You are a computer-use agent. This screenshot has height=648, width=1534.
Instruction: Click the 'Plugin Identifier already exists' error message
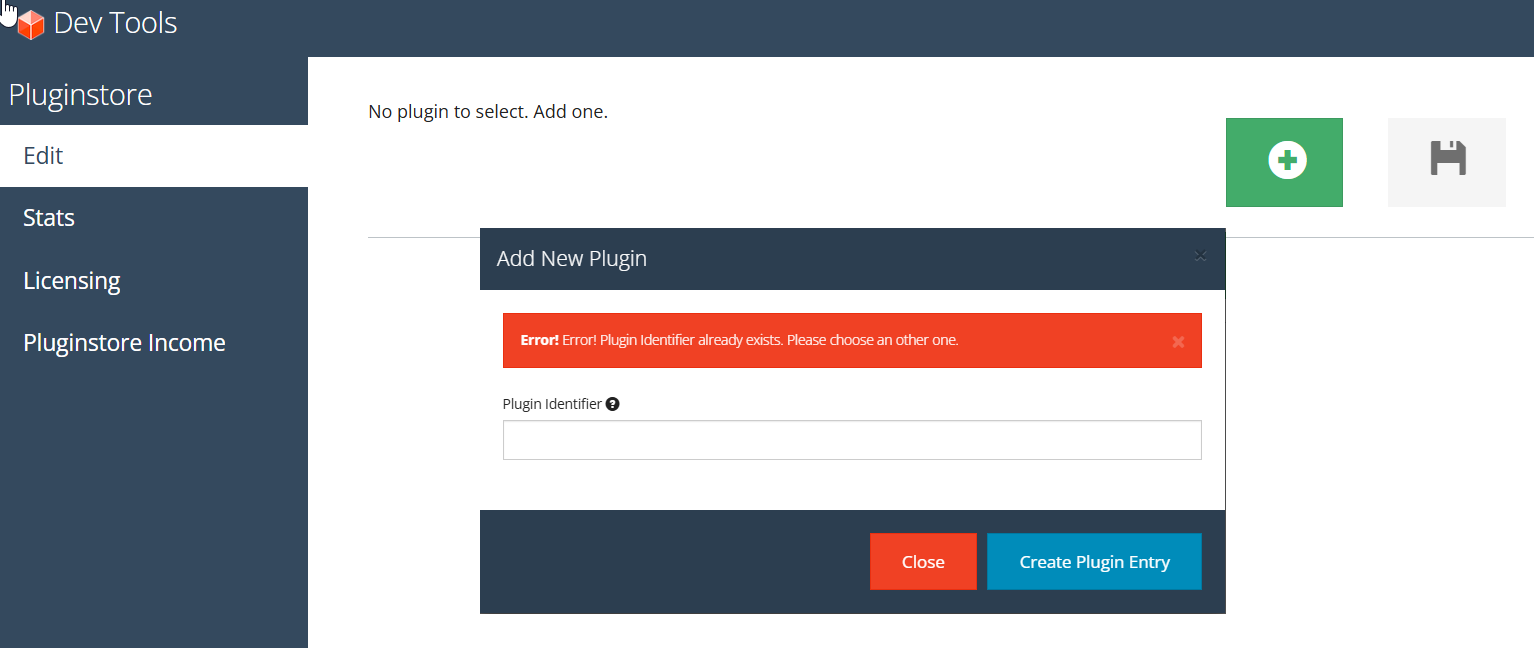point(760,340)
